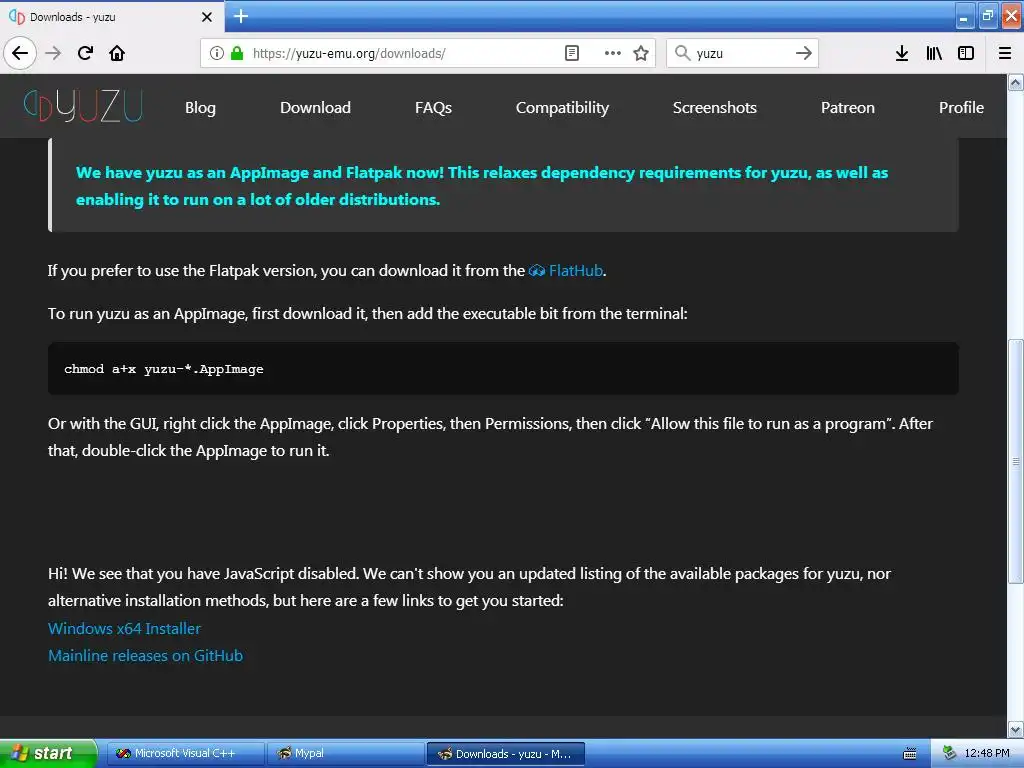
Task: Click the 12:48 PM system clock
Action: coord(987,753)
